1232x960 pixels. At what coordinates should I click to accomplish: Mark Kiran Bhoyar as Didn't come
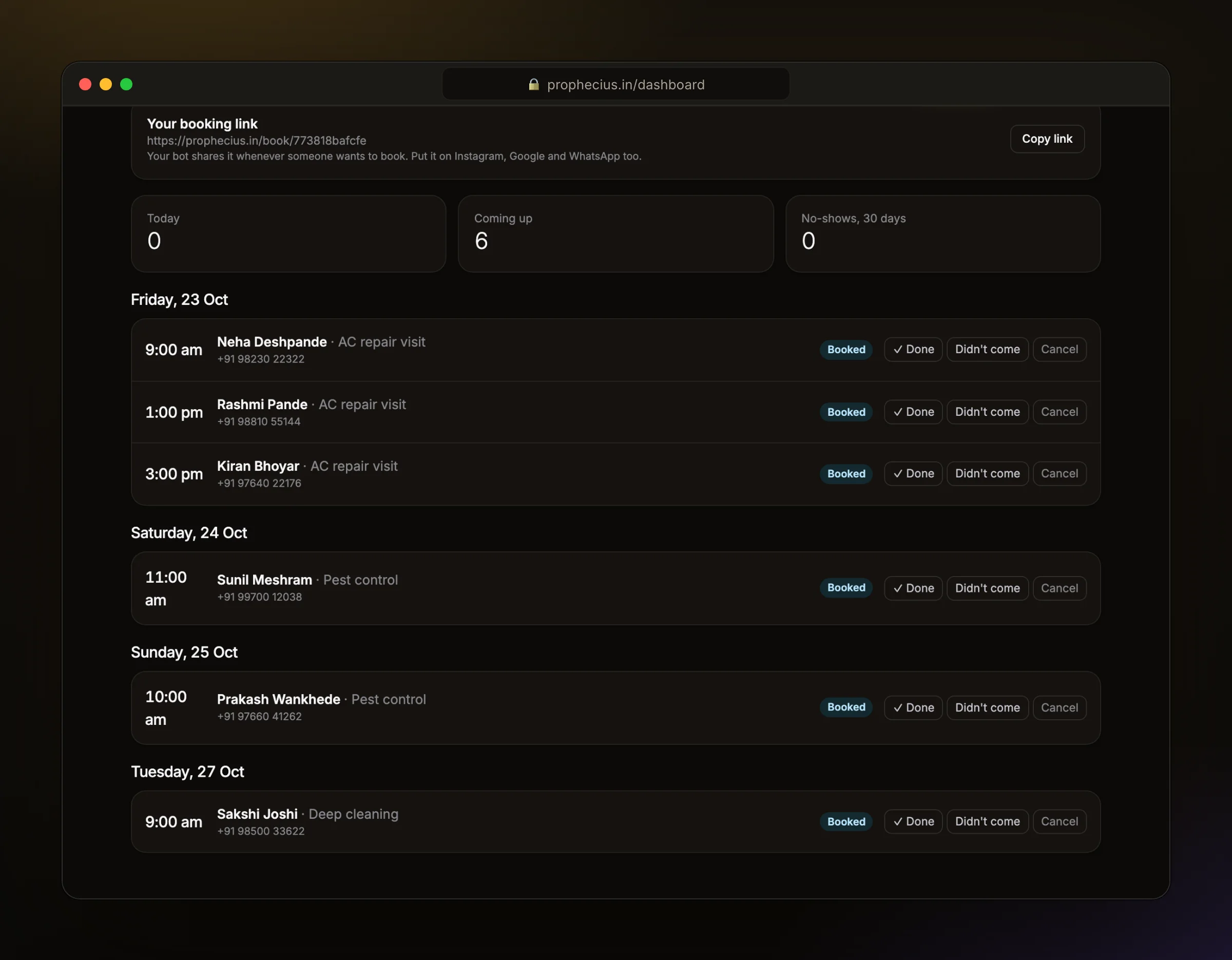pyautogui.click(x=987, y=473)
